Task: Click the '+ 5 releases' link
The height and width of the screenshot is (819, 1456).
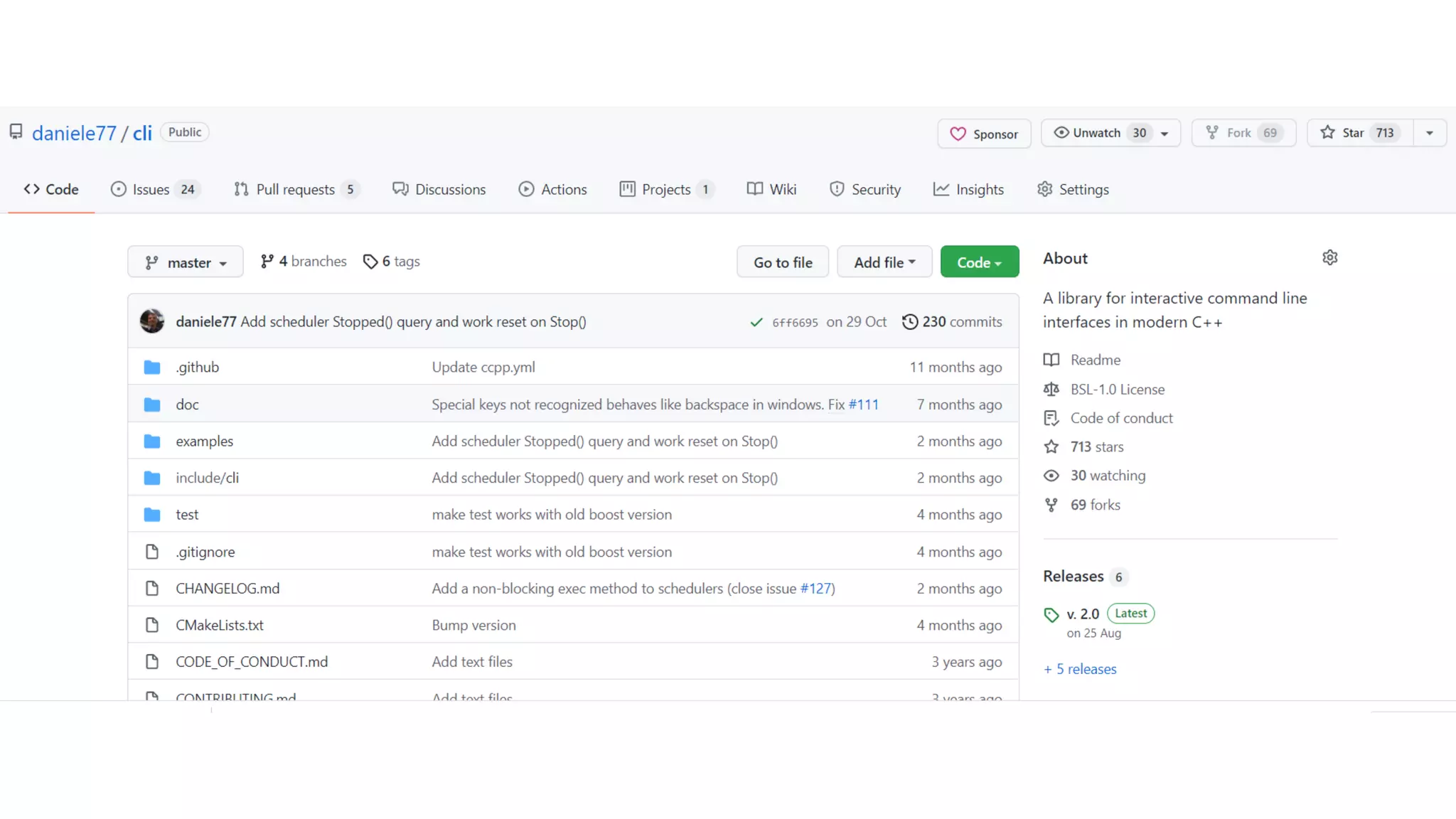Action: [x=1080, y=669]
